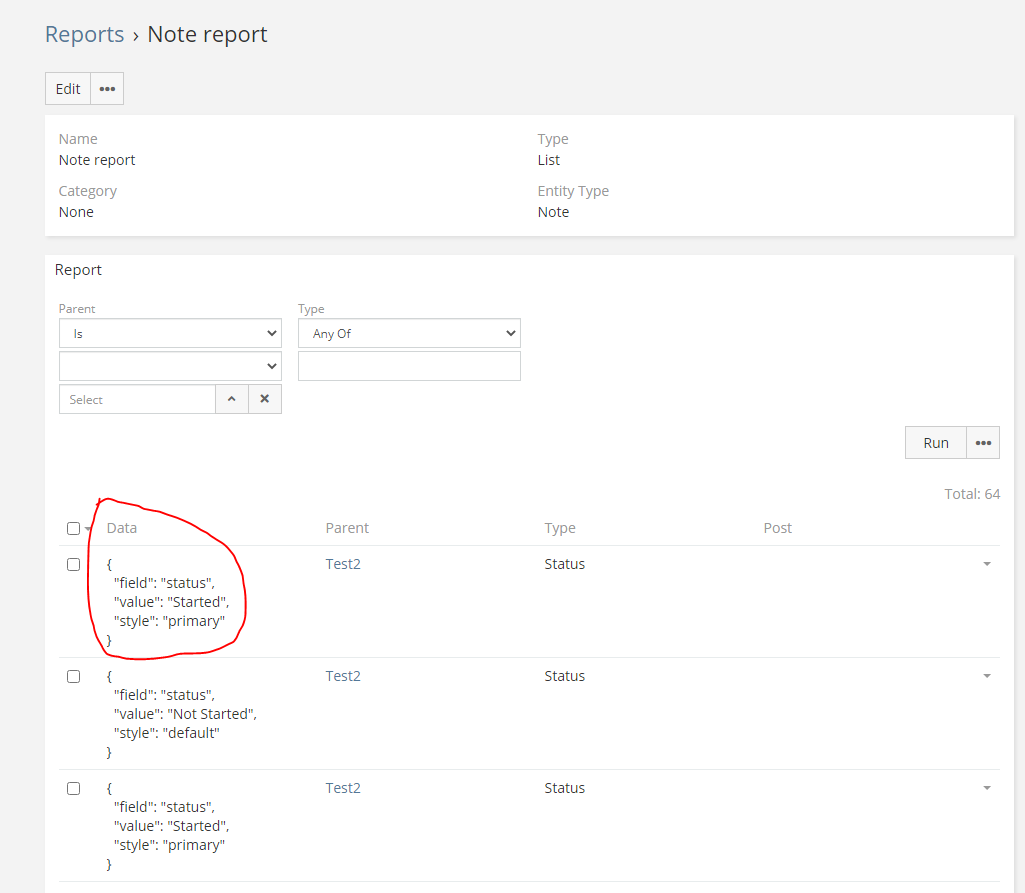
Task: Toggle the select-all checkbox in table header
Action: 73,528
